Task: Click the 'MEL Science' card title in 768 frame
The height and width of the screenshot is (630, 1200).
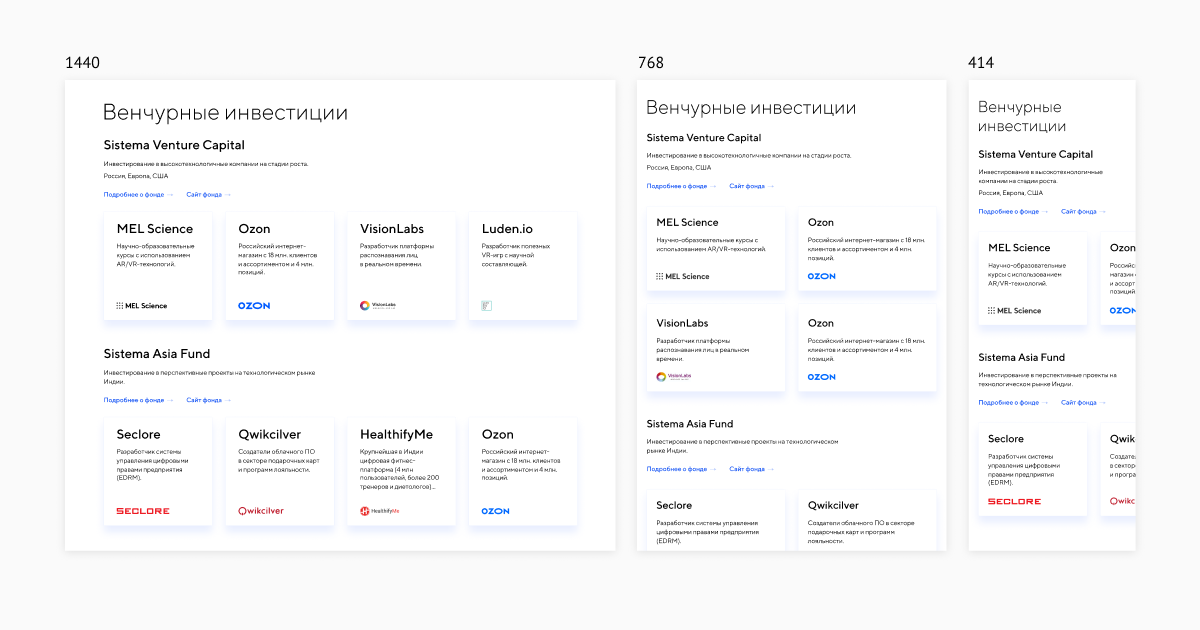Action: (688, 222)
